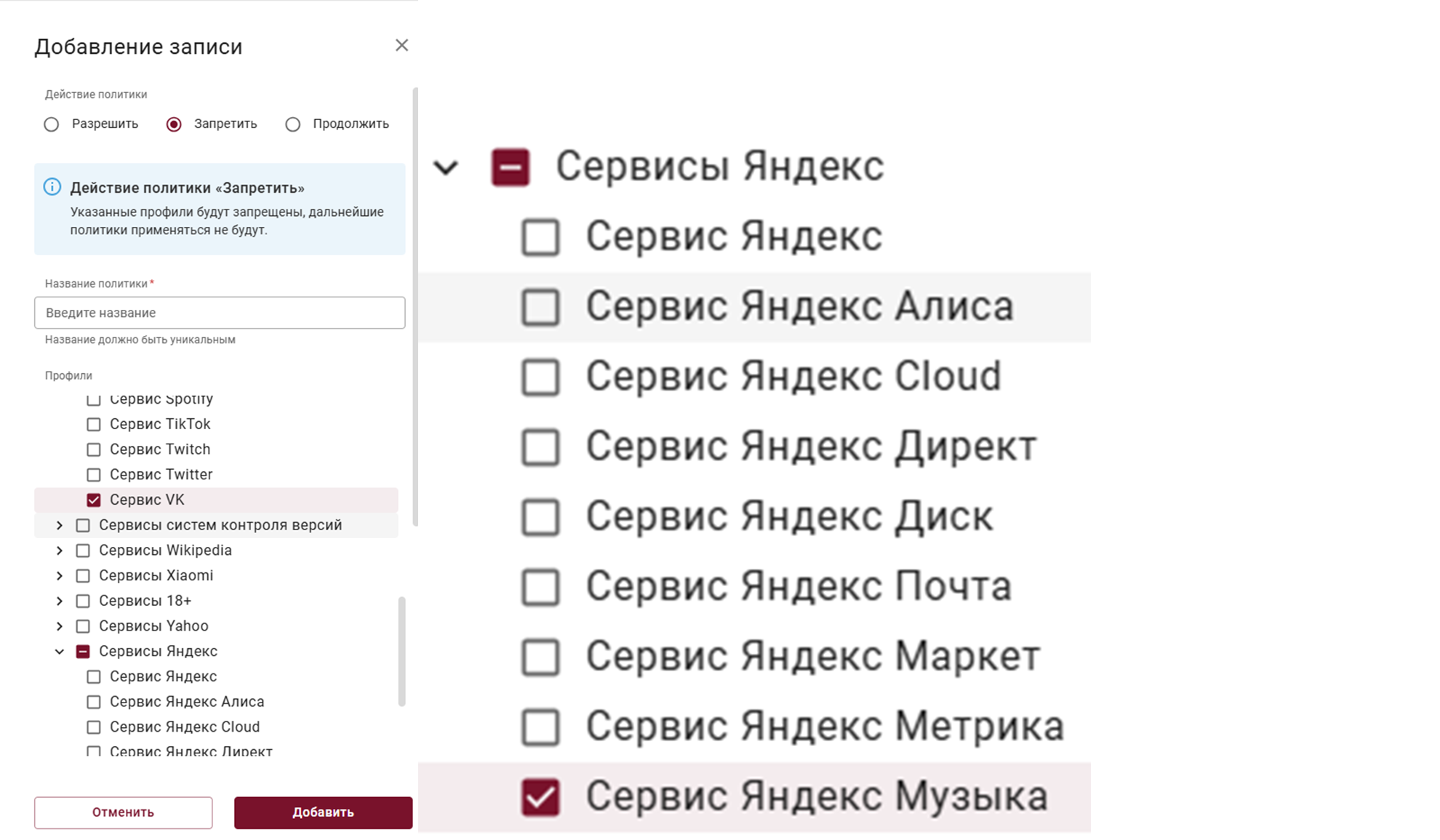This screenshot has width=1440, height=840.
Task: Click the Отменить button
Action: pos(123,812)
